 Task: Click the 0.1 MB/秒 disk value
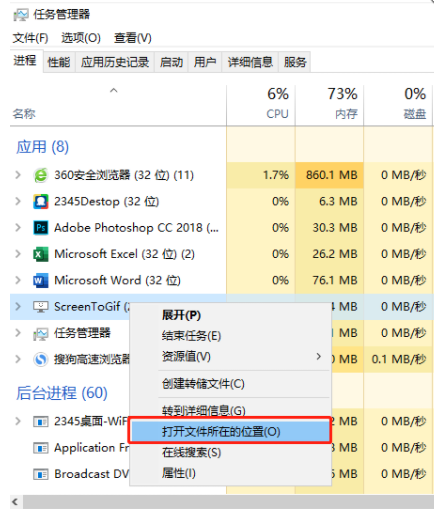click(399, 359)
